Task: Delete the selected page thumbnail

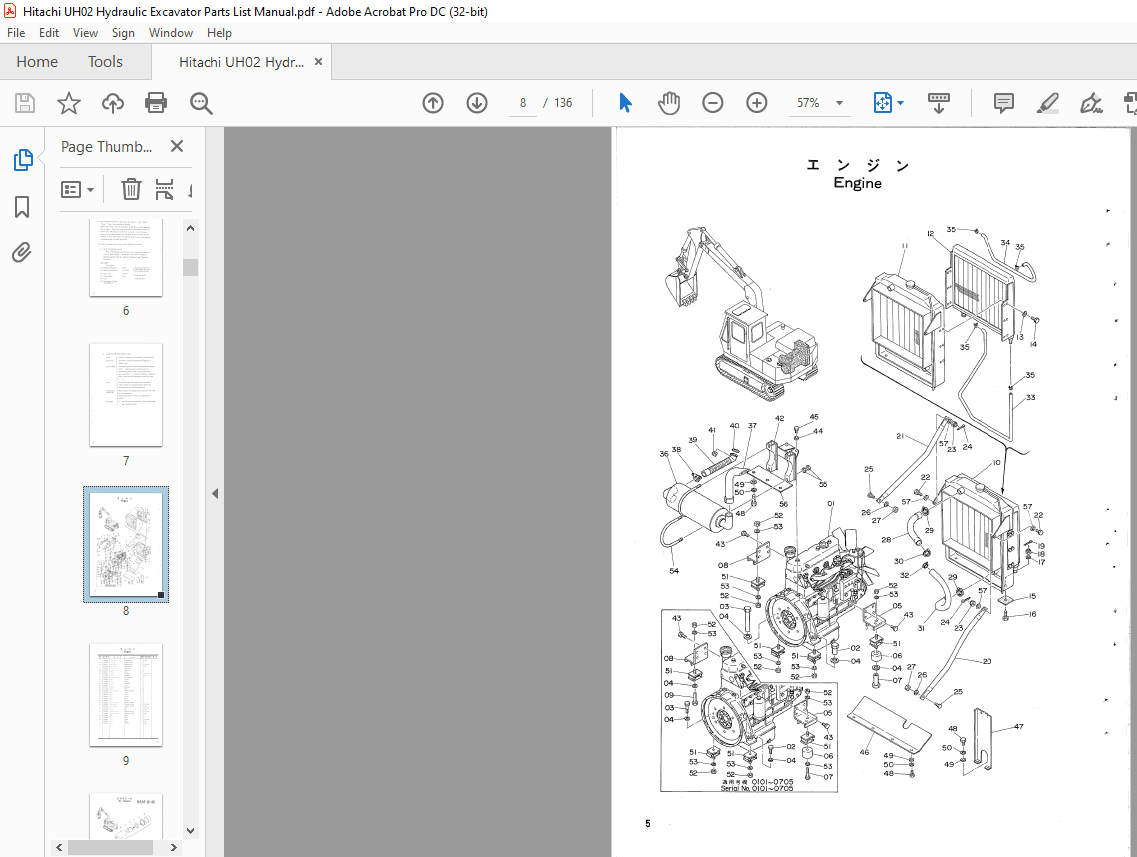Action: [131, 189]
